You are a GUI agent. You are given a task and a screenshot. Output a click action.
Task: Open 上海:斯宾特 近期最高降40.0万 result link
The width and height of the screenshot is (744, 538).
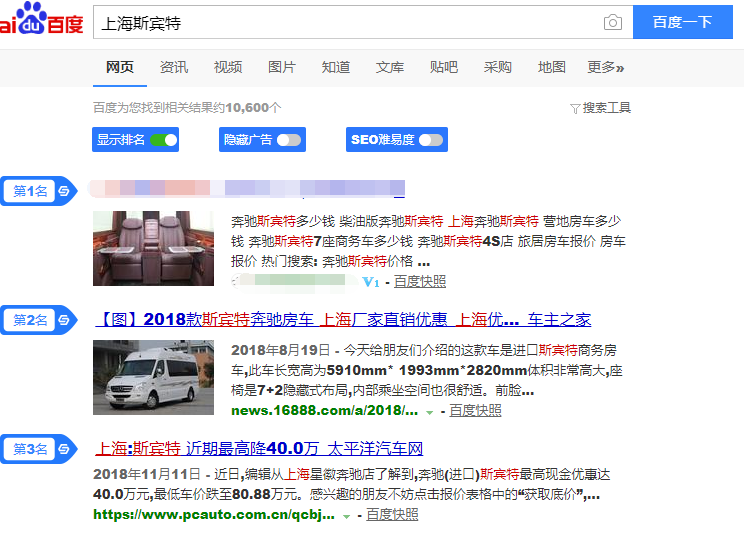(259, 448)
